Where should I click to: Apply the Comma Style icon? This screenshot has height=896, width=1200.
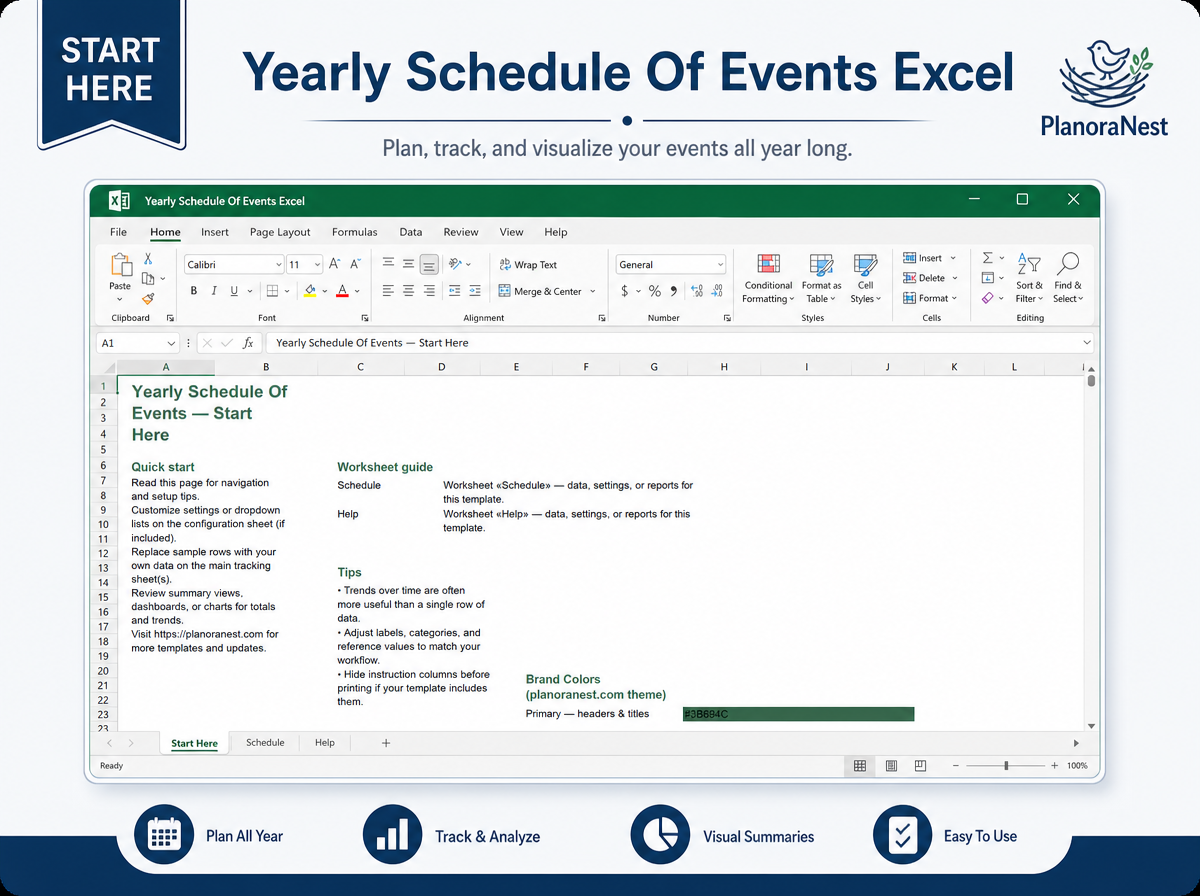[674, 291]
